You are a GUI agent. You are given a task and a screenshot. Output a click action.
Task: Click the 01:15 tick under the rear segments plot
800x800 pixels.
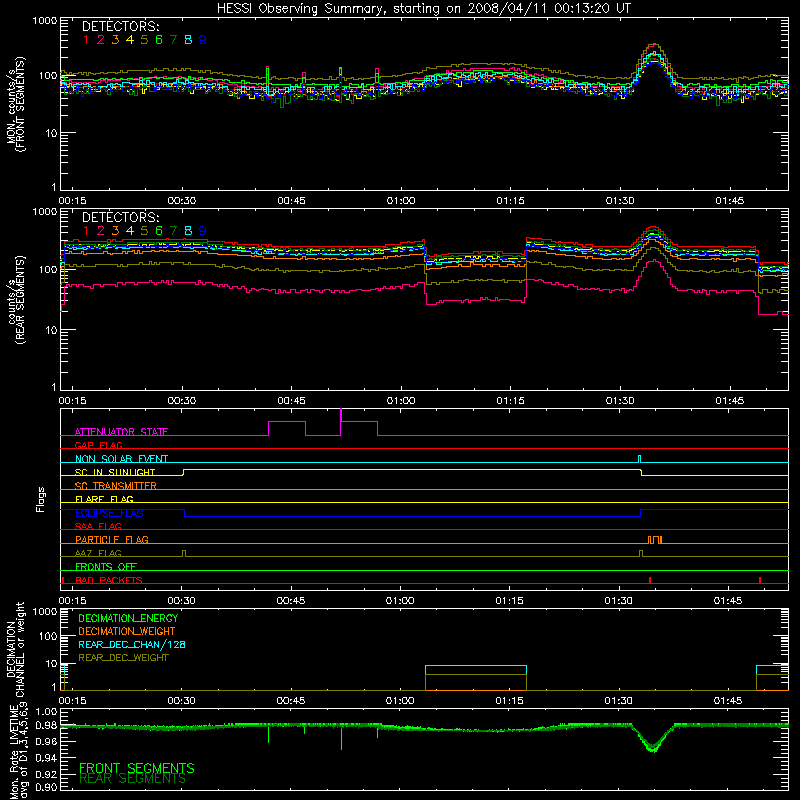tap(510, 401)
